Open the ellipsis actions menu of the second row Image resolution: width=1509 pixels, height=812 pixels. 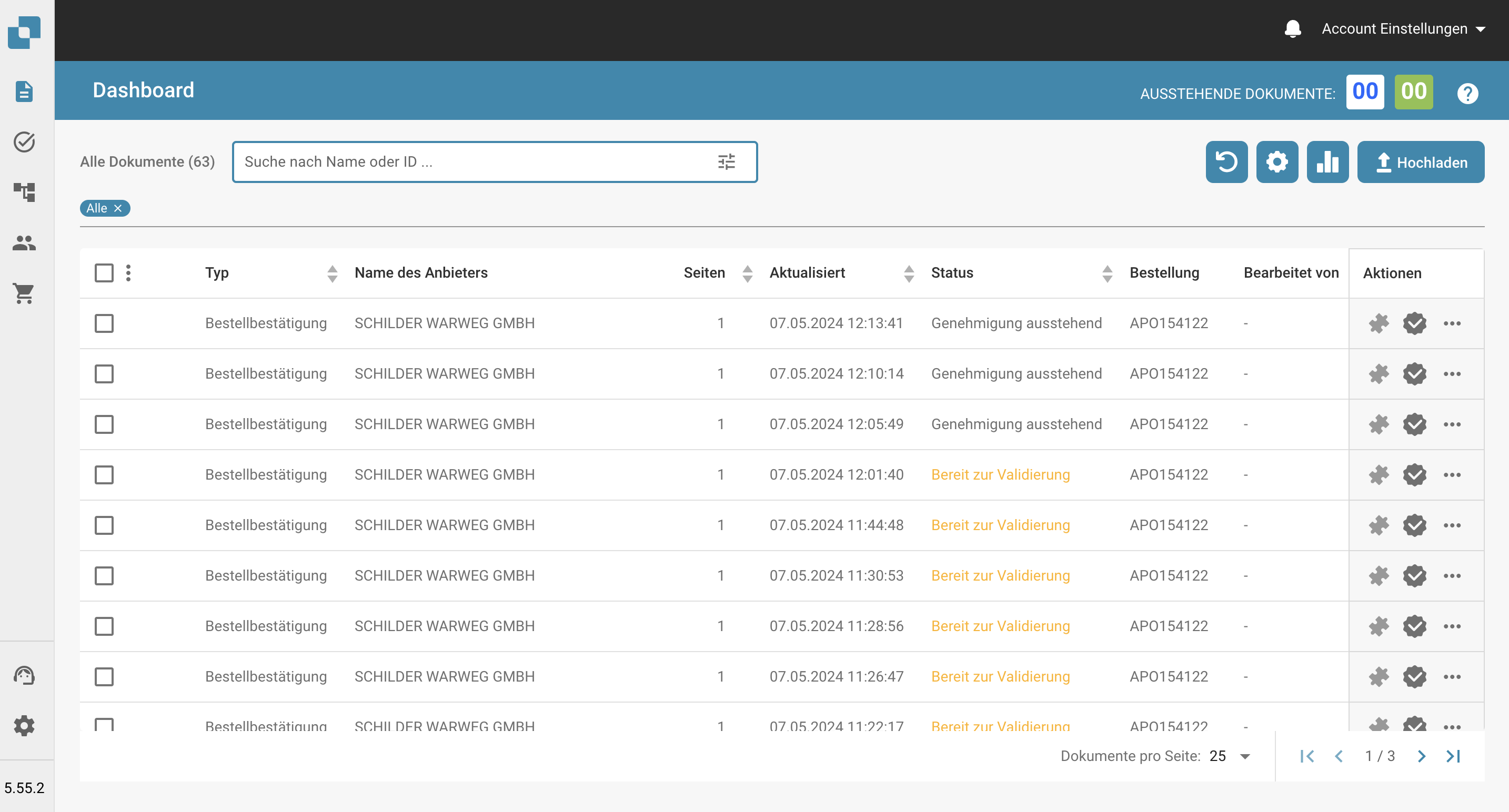click(x=1452, y=373)
